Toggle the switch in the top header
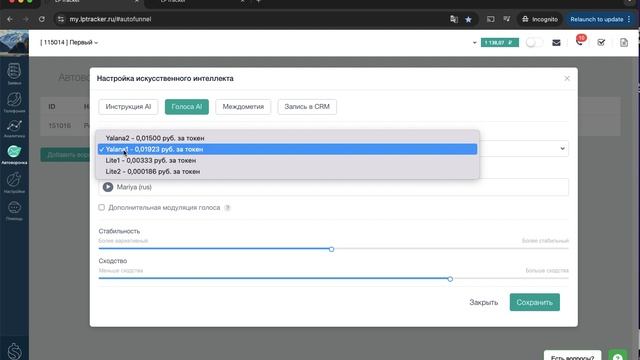The height and width of the screenshot is (360, 640). [x=534, y=42]
